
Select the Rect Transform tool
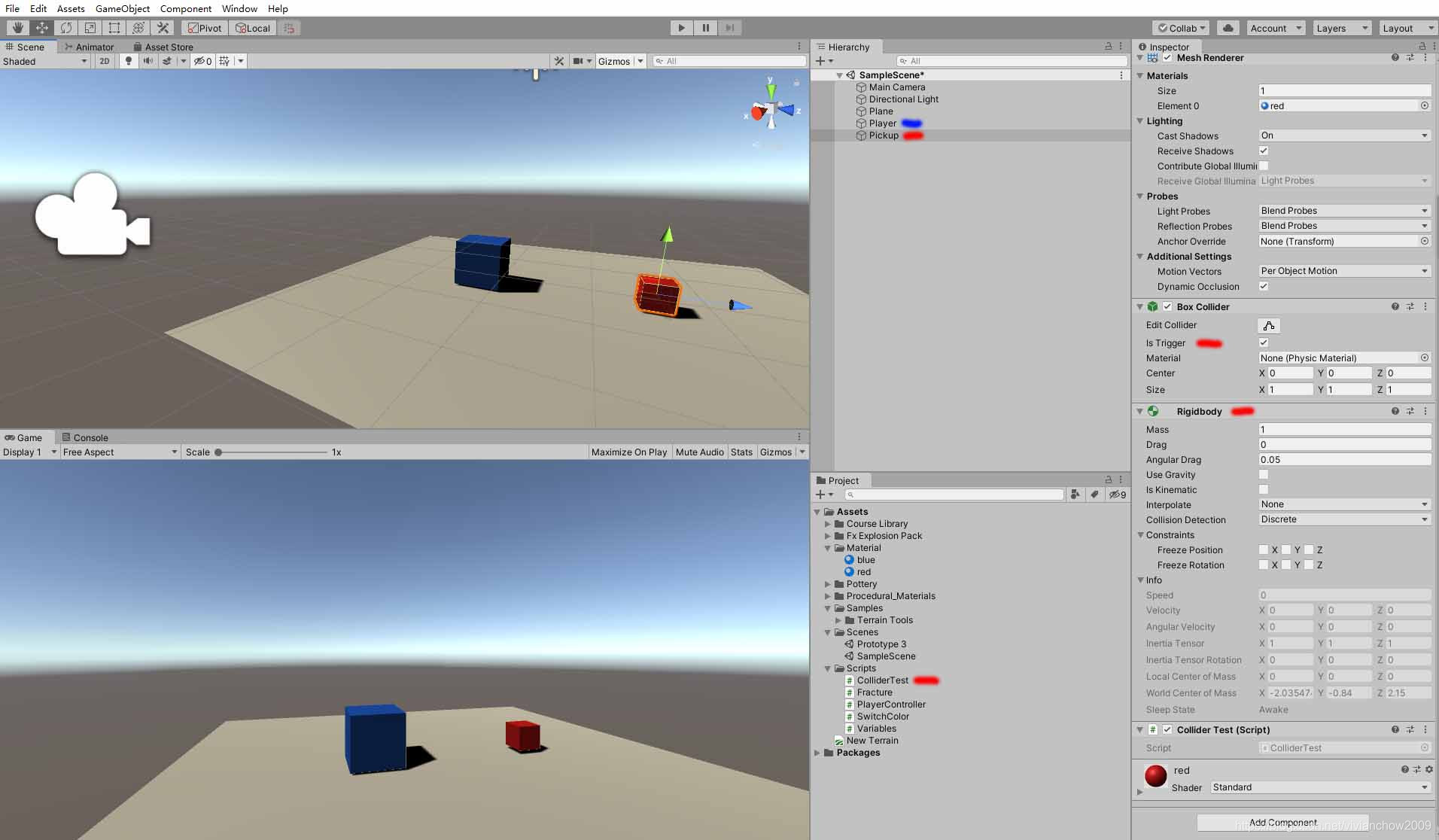click(x=114, y=28)
